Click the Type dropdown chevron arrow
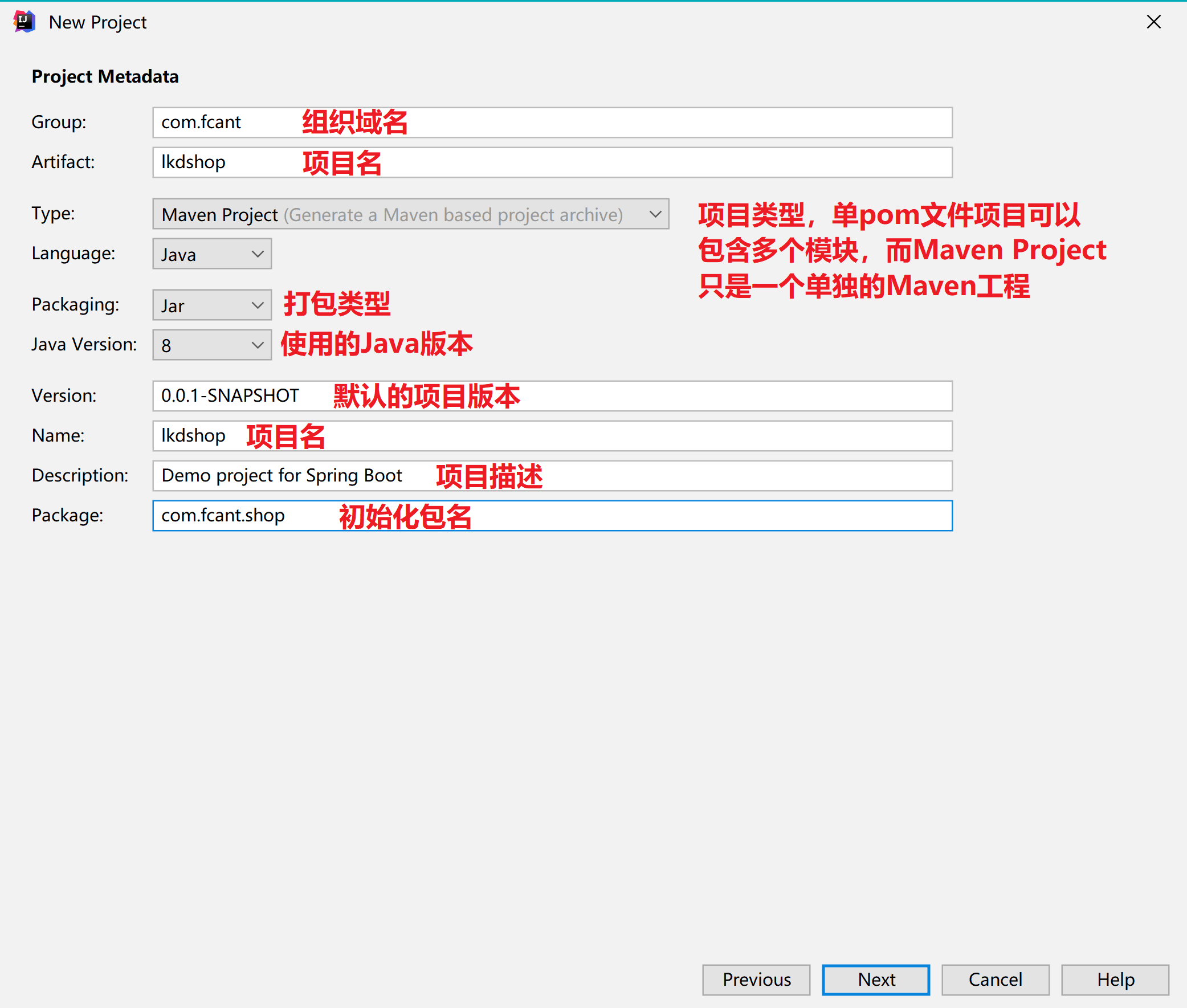Screen dimensions: 1187x1008 [655, 214]
